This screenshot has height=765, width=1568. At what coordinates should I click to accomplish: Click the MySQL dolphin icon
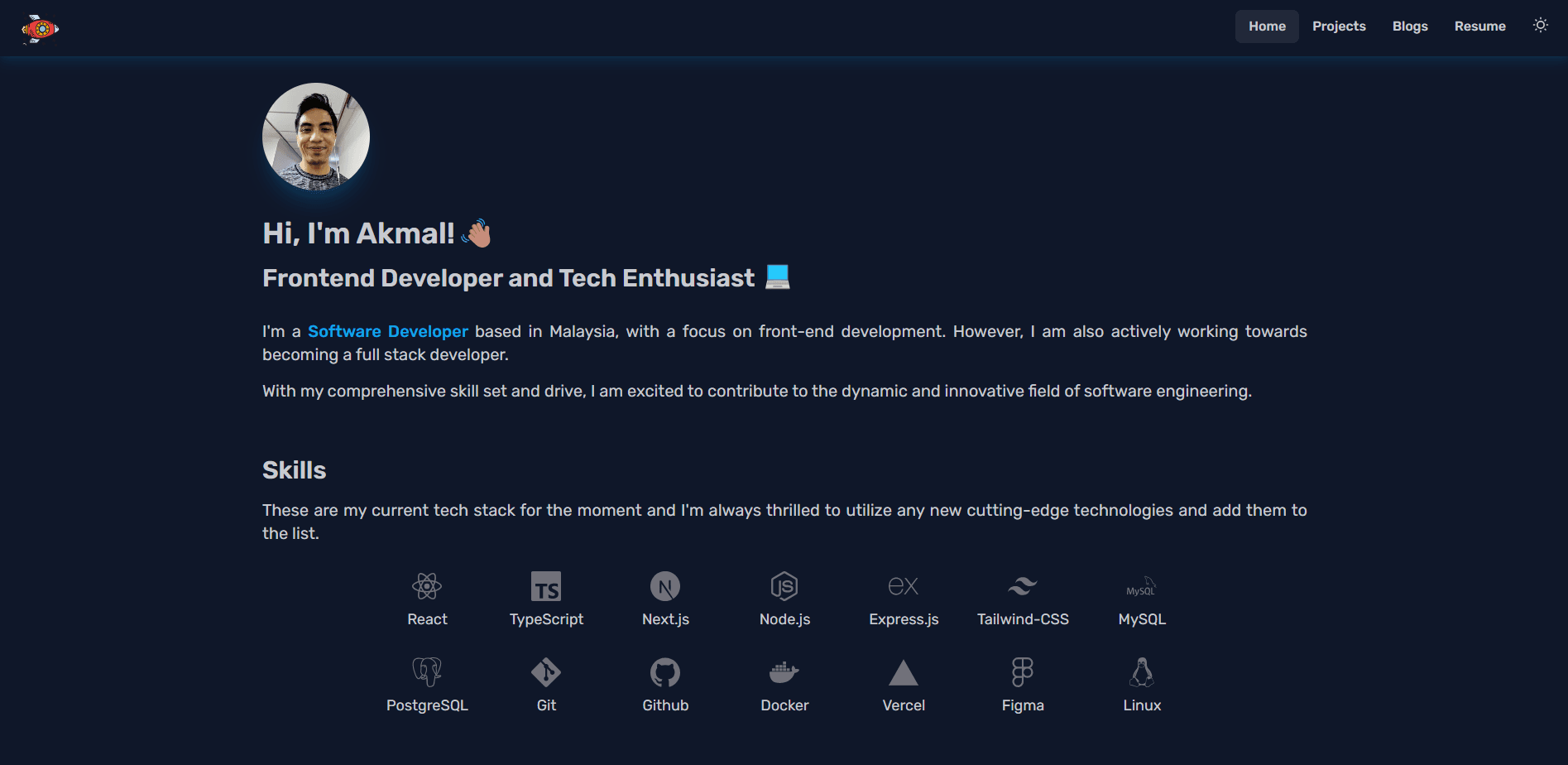(x=1142, y=586)
